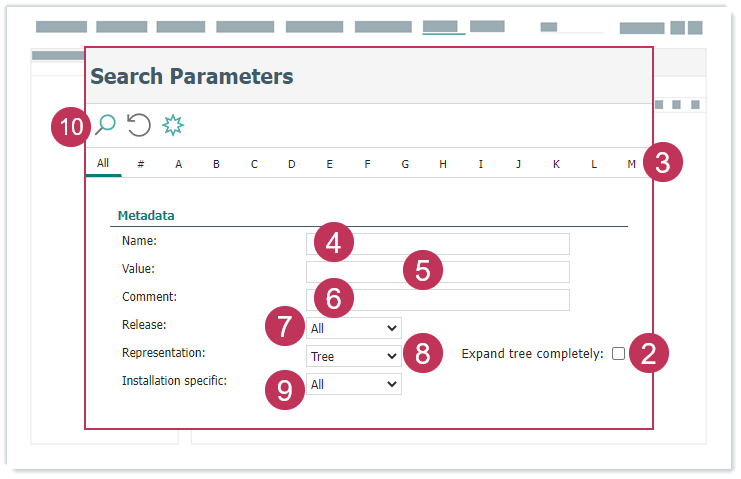Choose the letter E tab
The height and width of the screenshot is (479, 741).
329,164
